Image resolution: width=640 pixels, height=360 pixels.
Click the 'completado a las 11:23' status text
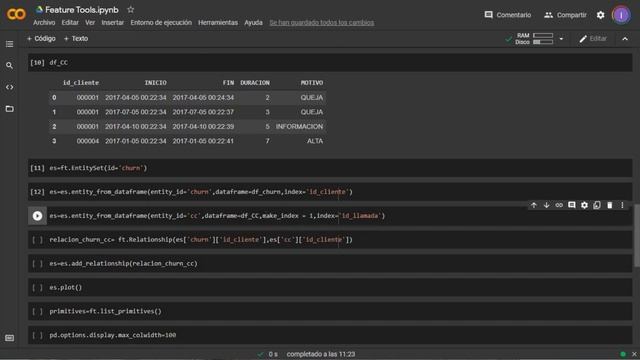pyautogui.click(x=321, y=354)
